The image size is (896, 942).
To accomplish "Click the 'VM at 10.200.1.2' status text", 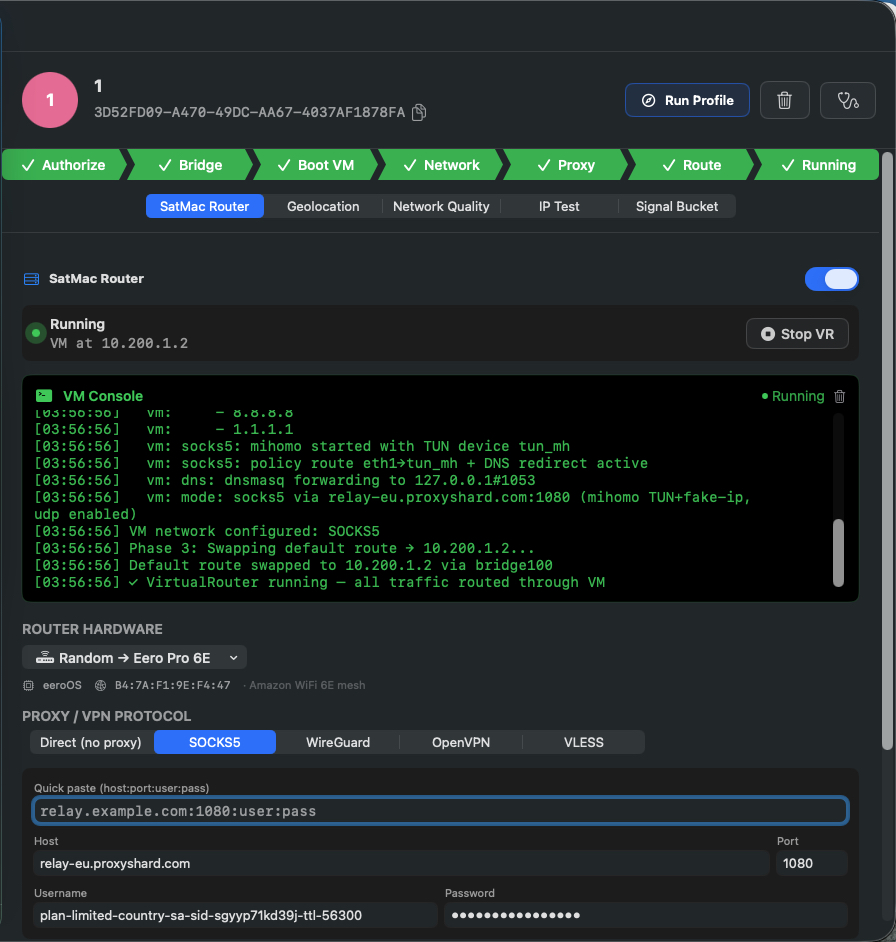I will (119, 344).
